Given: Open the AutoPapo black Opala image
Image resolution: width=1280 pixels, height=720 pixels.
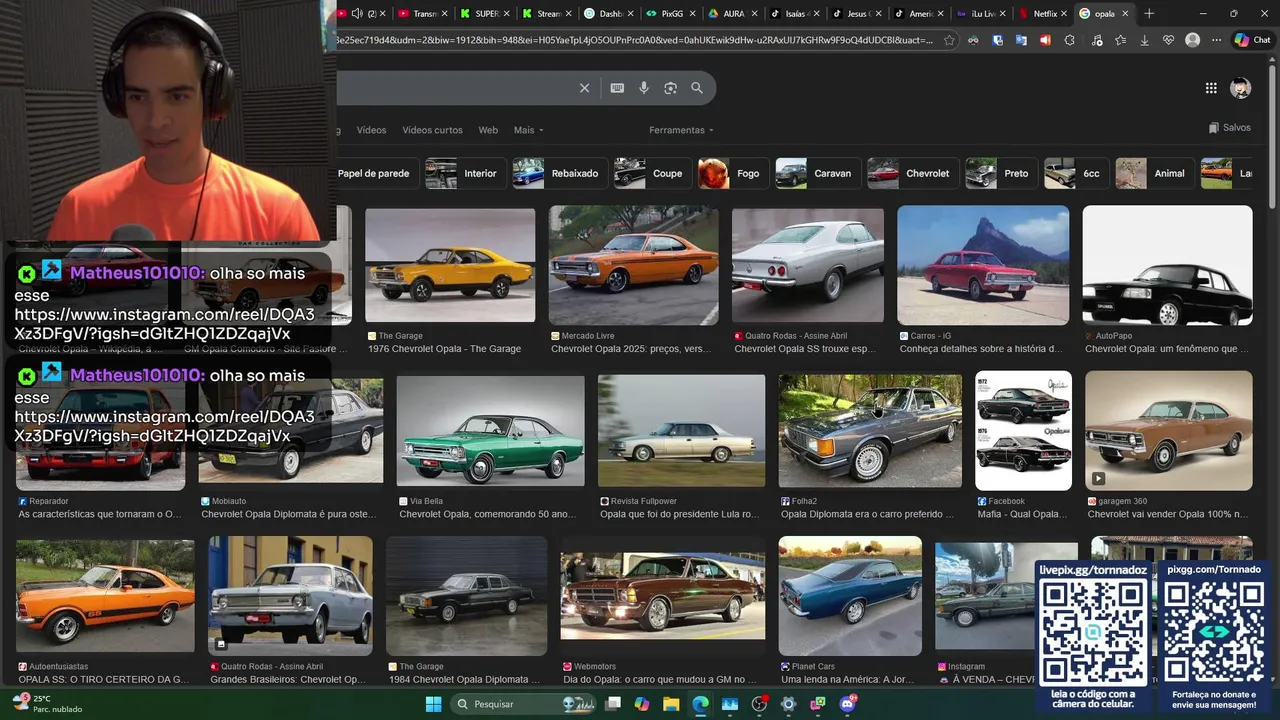Looking at the screenshot, I should click(x=1167, y=265).
